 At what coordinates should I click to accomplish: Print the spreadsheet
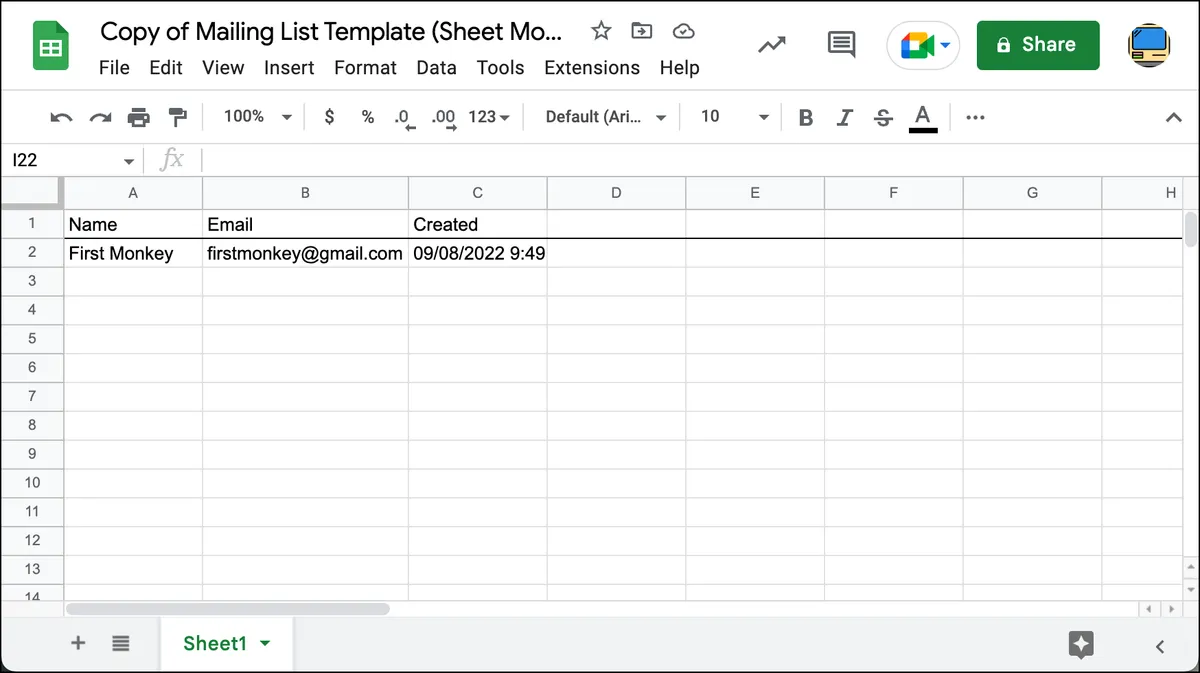139,117
